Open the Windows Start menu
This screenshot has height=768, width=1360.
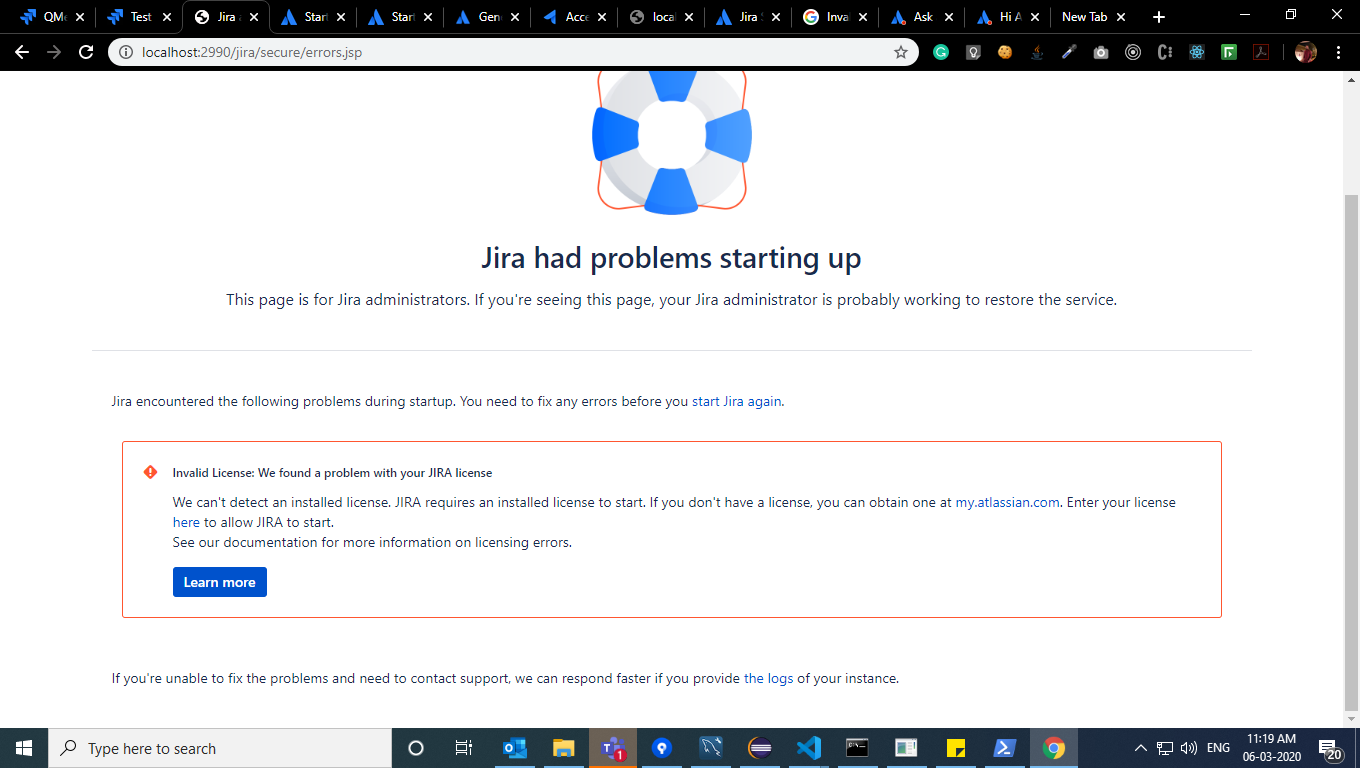click(24, 748)
